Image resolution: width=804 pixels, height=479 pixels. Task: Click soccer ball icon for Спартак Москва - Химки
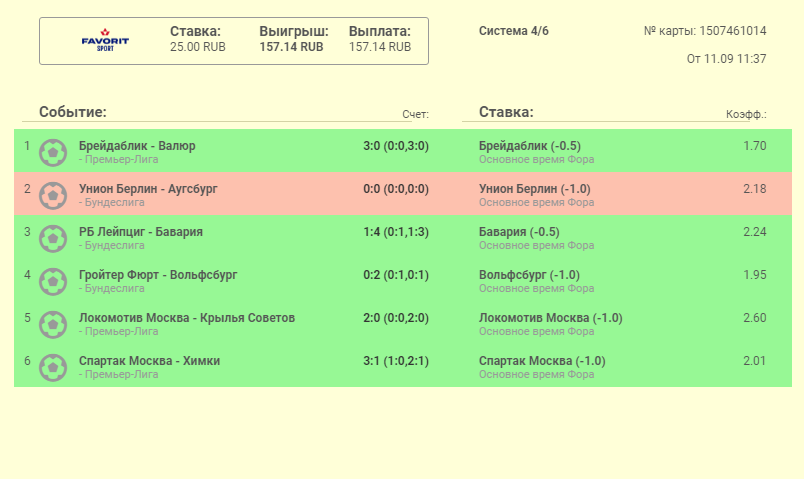53,368
